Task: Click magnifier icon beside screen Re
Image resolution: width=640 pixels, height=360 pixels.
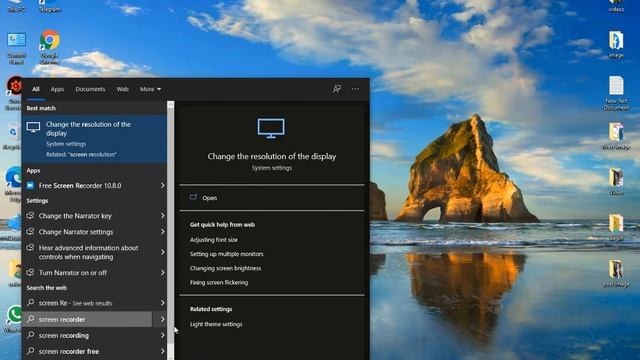Action: point(30,302)
